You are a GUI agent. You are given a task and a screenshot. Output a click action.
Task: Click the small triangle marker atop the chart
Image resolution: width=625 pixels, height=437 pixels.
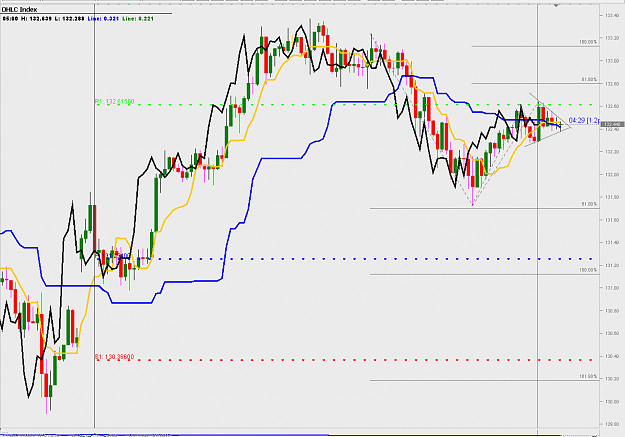pos(556,5)
